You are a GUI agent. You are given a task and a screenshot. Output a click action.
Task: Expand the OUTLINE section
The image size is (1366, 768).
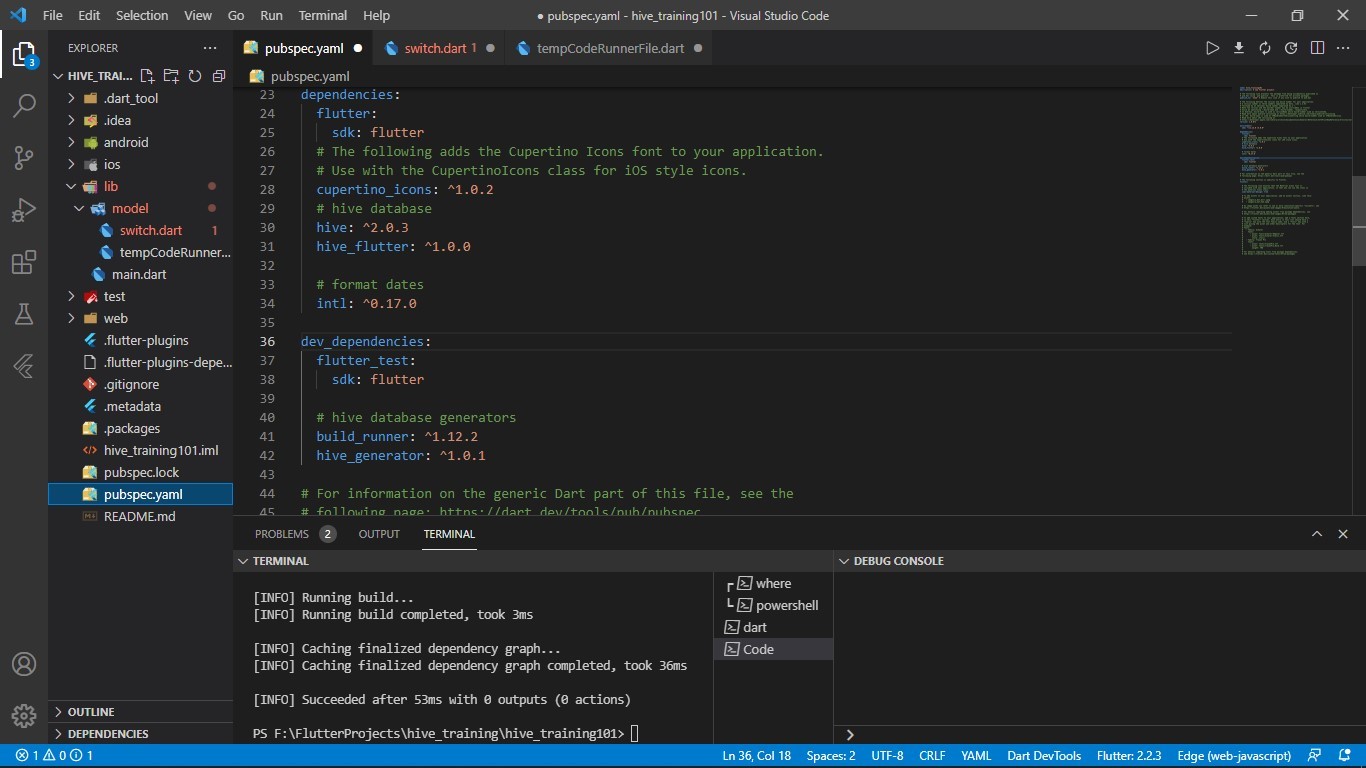pos(91,712)
